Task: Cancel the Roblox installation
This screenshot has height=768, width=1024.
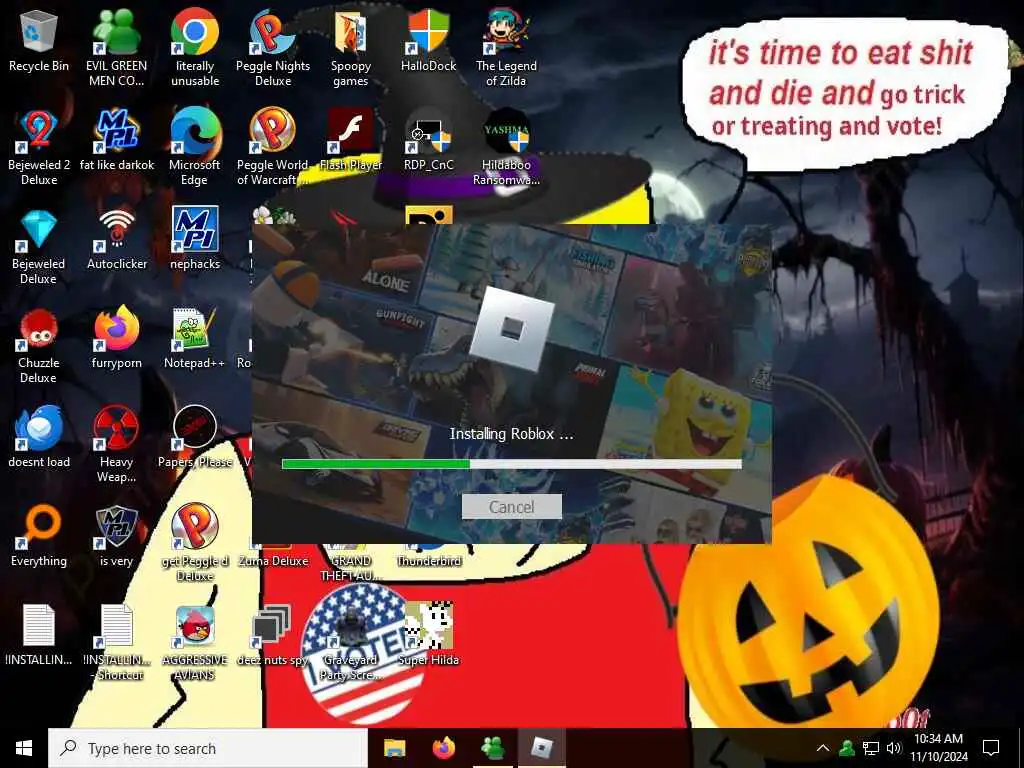Action: (x=511, y=507)
